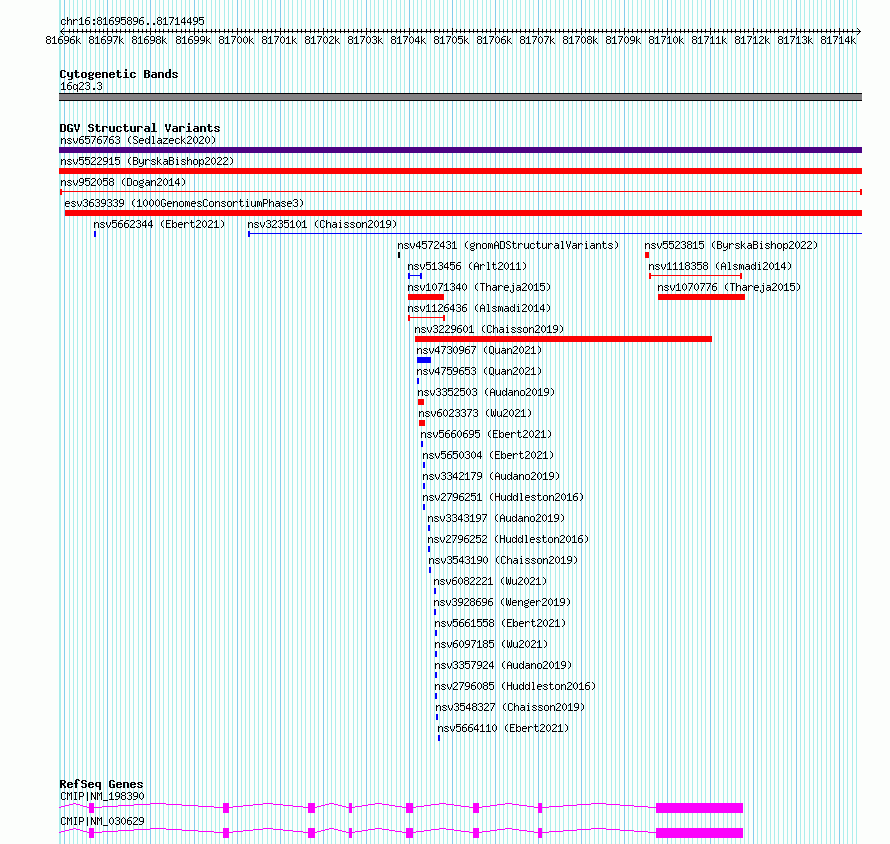The image size is (890, 844).
Task: Click the 81705k ruler tick label
Action: [x=451, y=40]
